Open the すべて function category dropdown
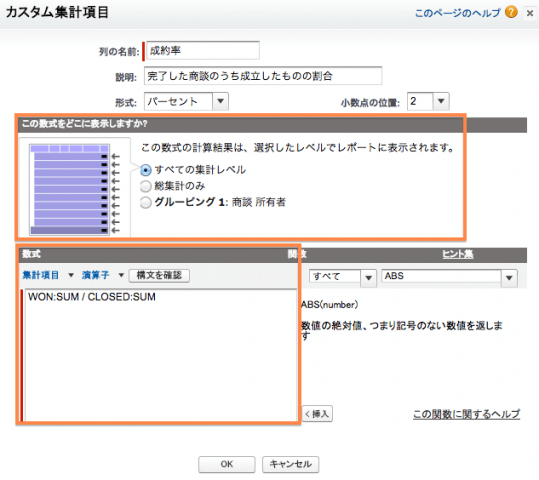 (341, 277)
